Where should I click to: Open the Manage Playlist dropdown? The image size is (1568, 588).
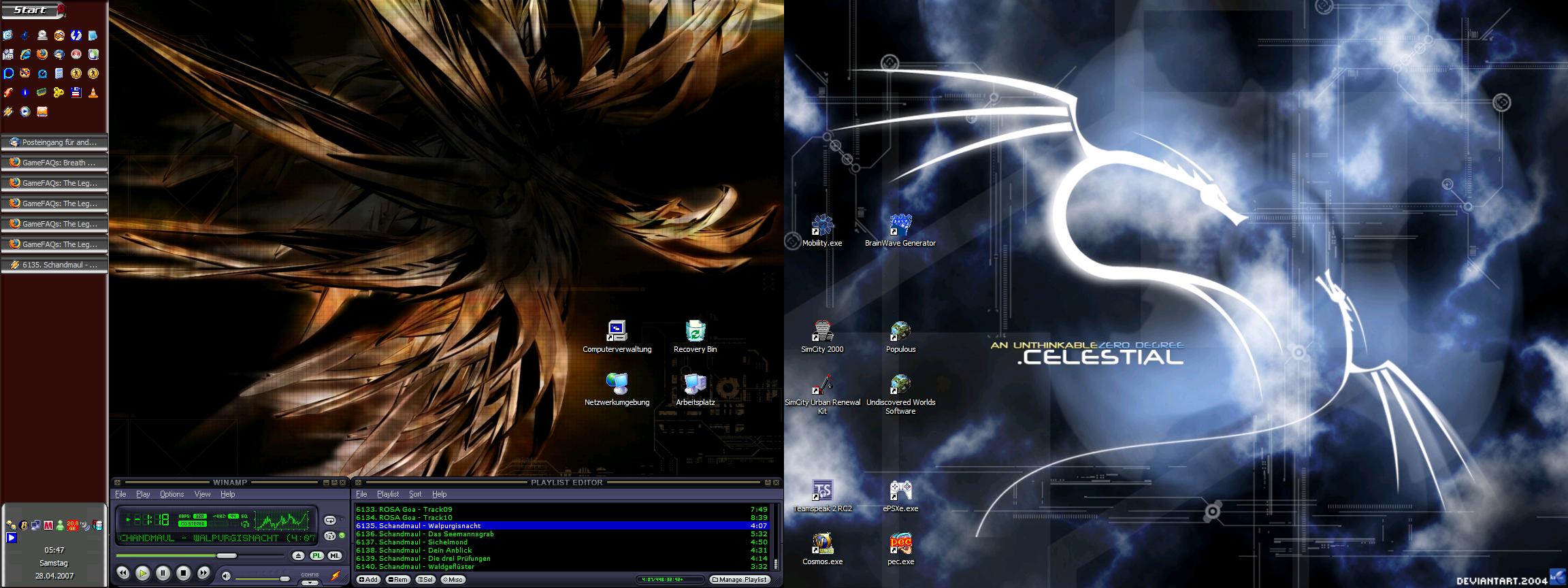(x=739, y=580)
